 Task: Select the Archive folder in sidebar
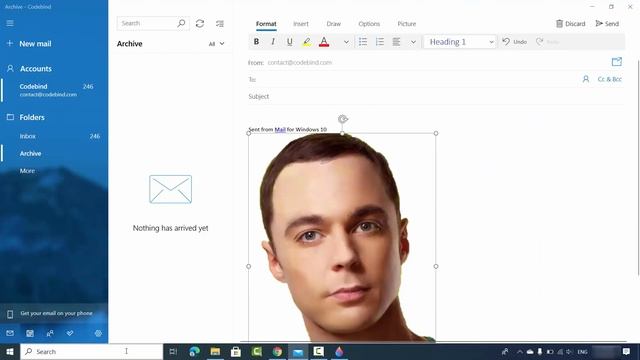(x=54, y=153)
